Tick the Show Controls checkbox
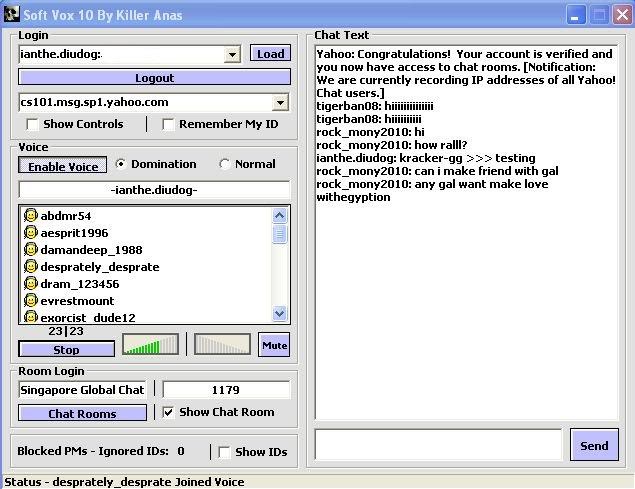The height and width of the screenshot is (489, 635). [32, 124]
